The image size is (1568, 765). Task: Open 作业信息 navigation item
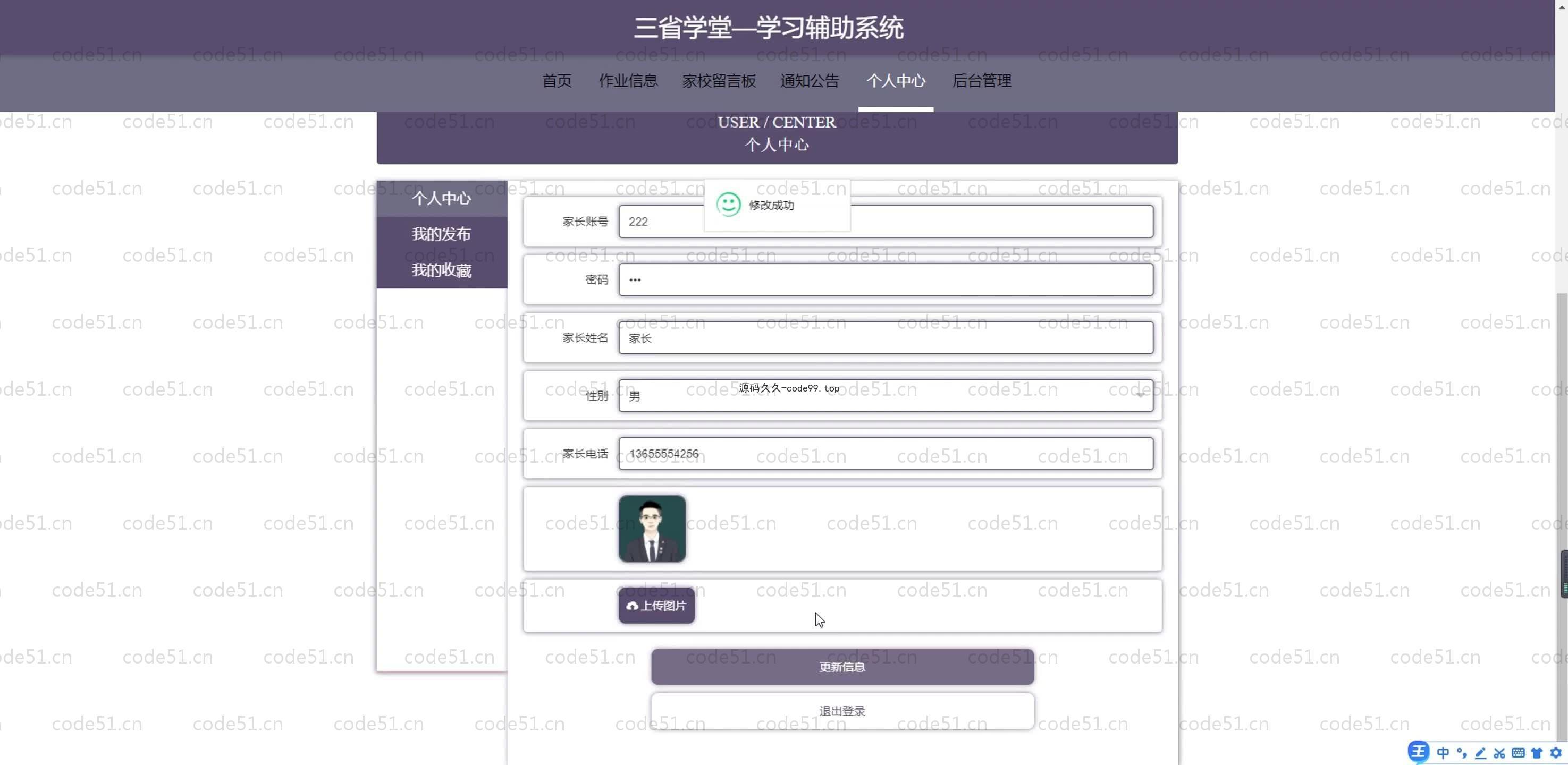[628, 80]
